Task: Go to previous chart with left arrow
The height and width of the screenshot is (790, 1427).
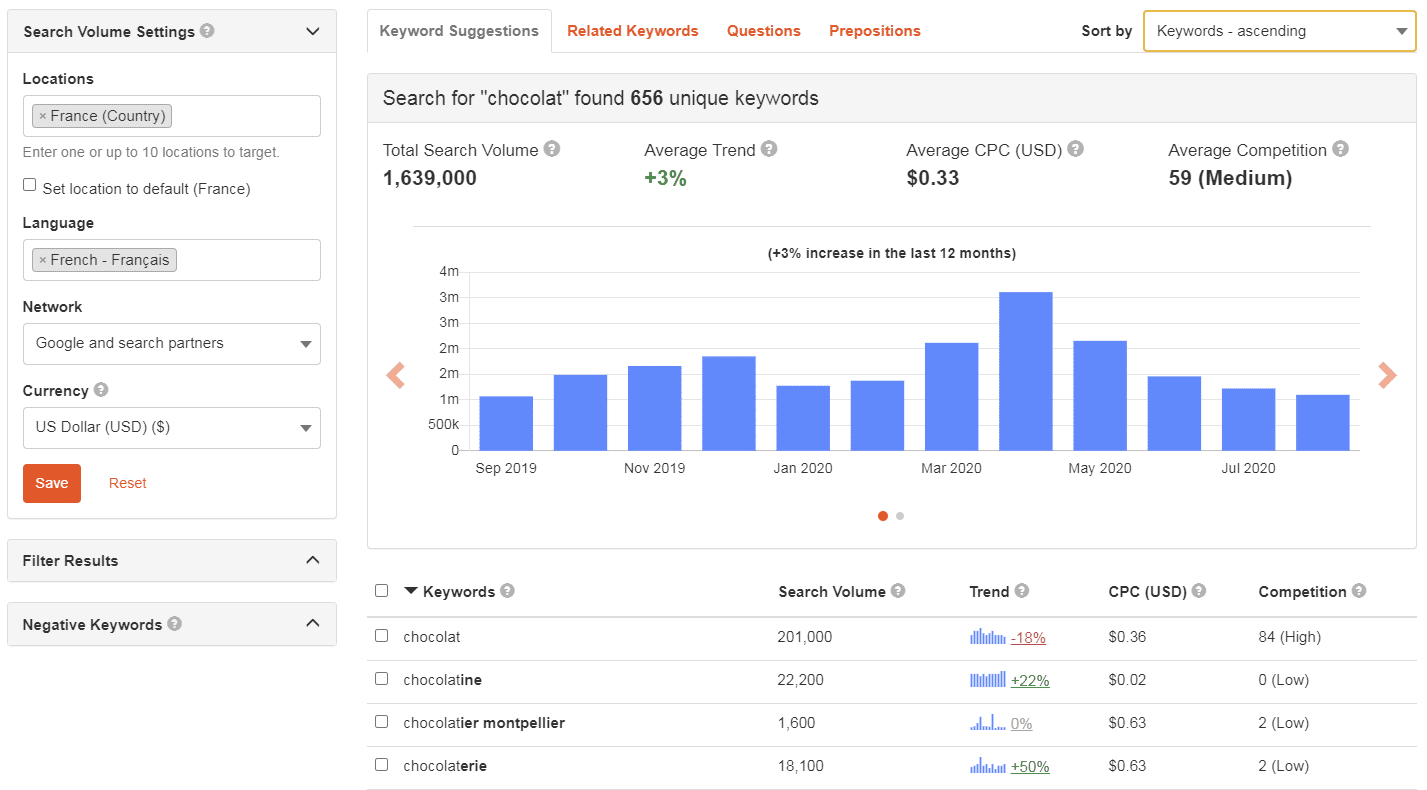Action: (396, 375)
